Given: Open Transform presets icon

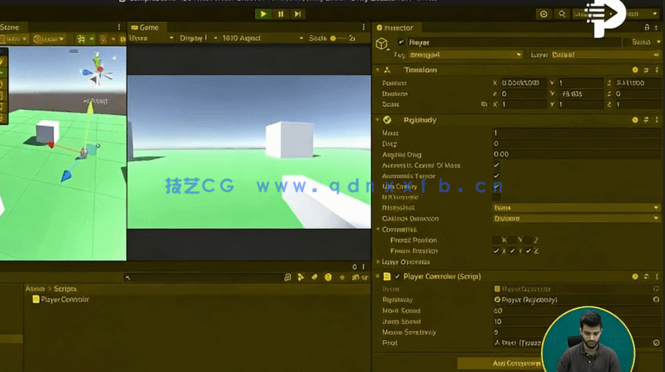Looking at the screenshot, I should pos(646,70).
